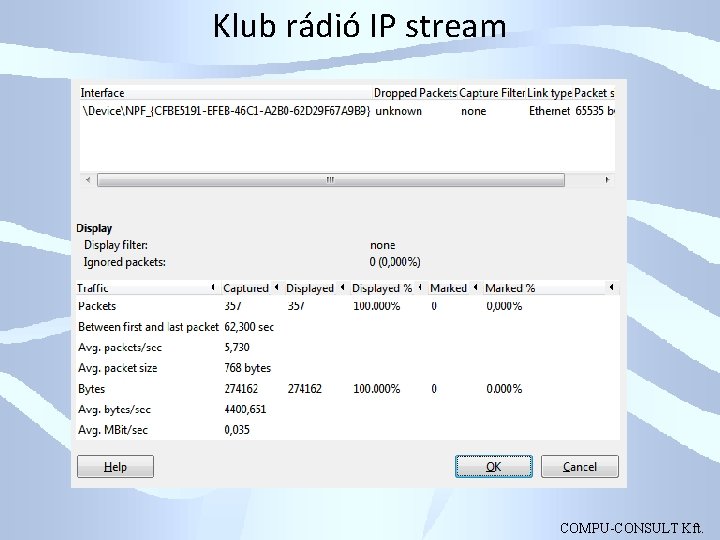Confirm the dialog with OK

[494, 467]
